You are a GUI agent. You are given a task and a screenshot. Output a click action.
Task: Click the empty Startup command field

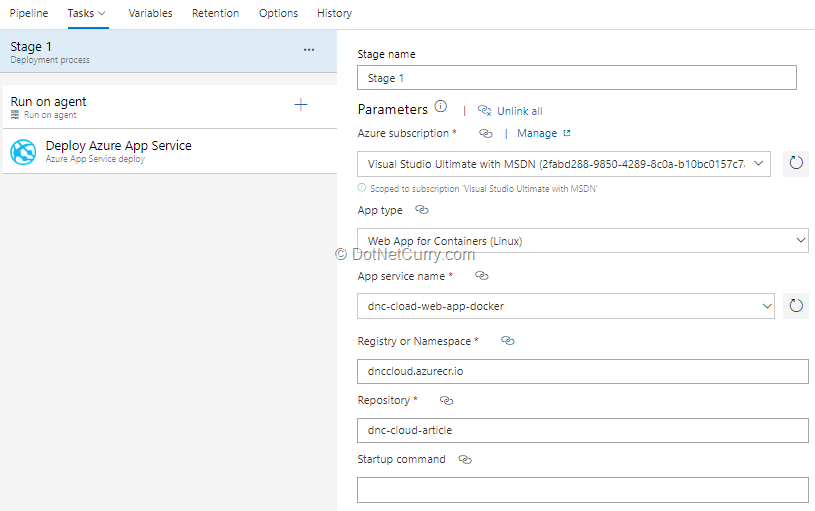click(x=583, y=490)
